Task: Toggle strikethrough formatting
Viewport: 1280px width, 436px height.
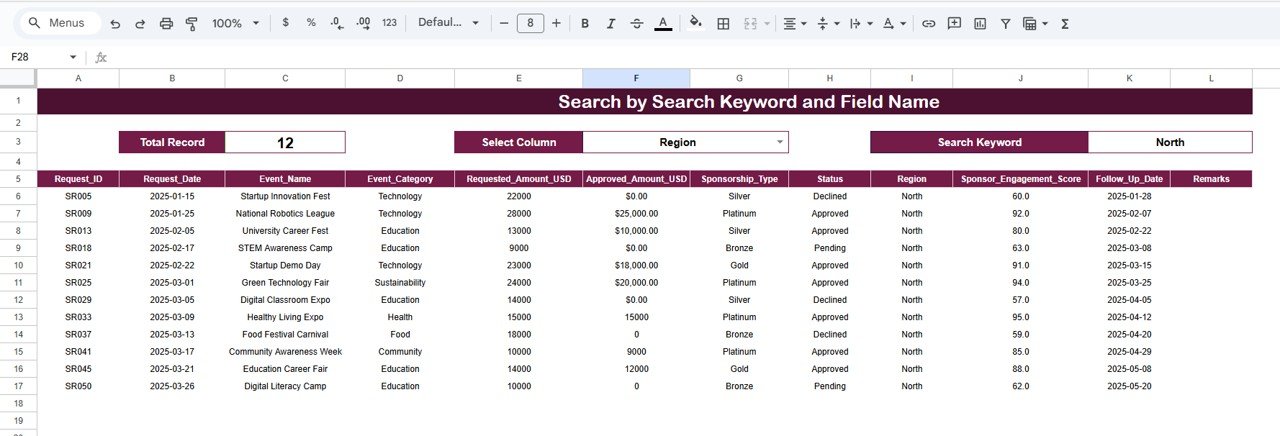Action: tap(637, 23)
